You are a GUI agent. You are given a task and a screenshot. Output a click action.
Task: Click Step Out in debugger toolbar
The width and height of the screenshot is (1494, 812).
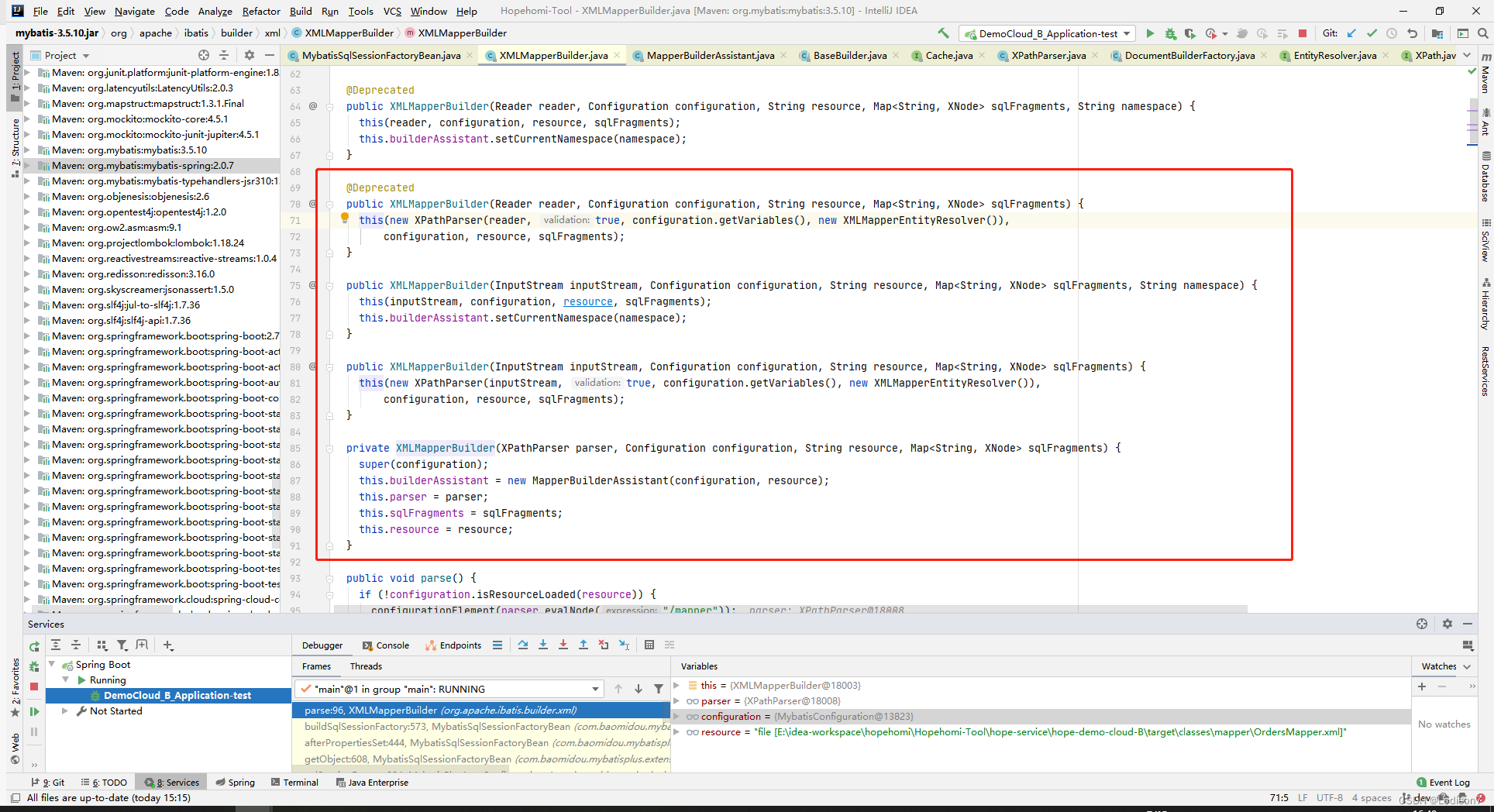[583, 645]
